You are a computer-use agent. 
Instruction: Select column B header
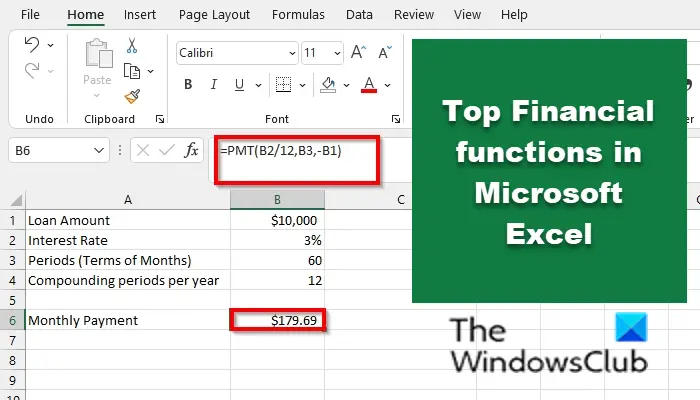[277, 200]
